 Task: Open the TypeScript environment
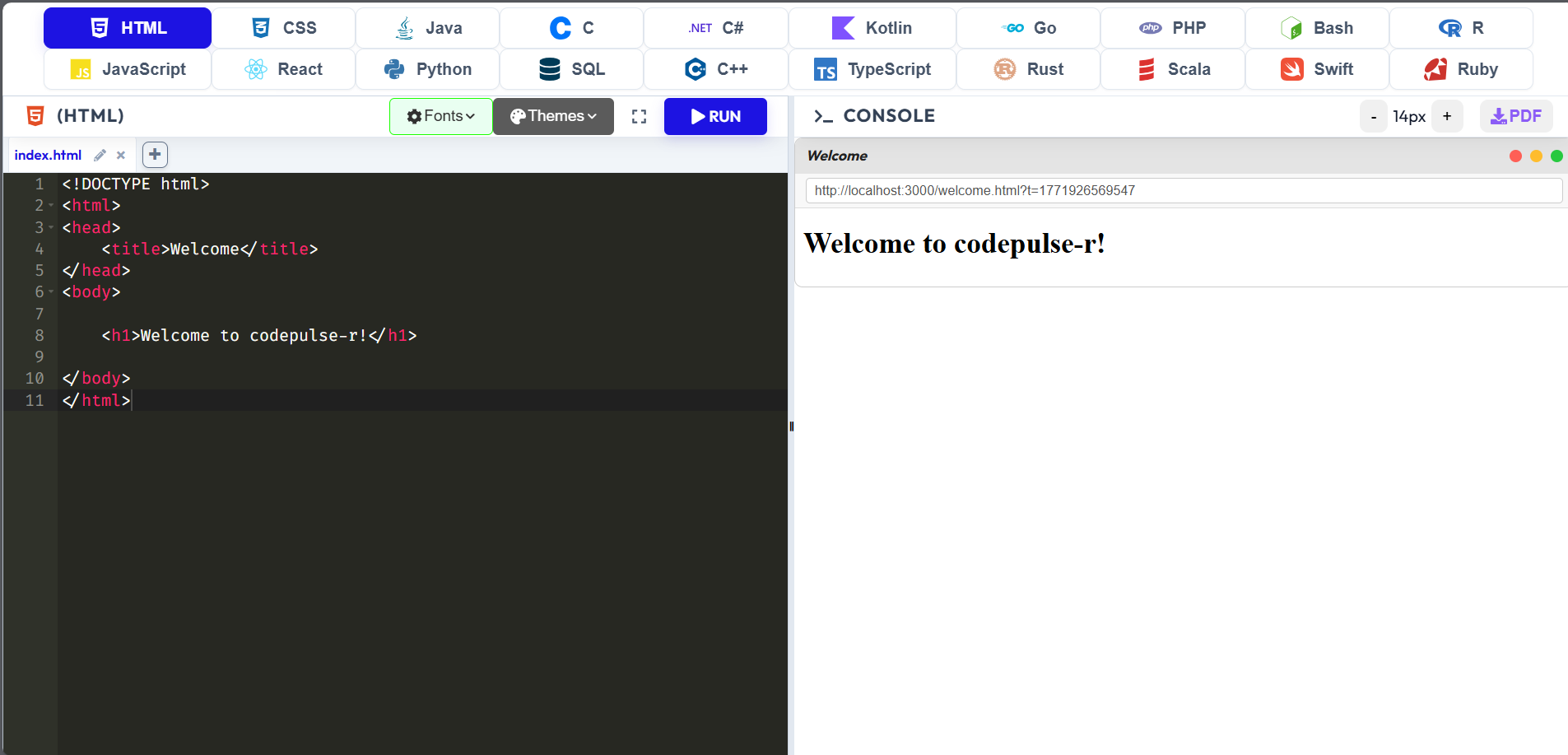tap(872, 69)
